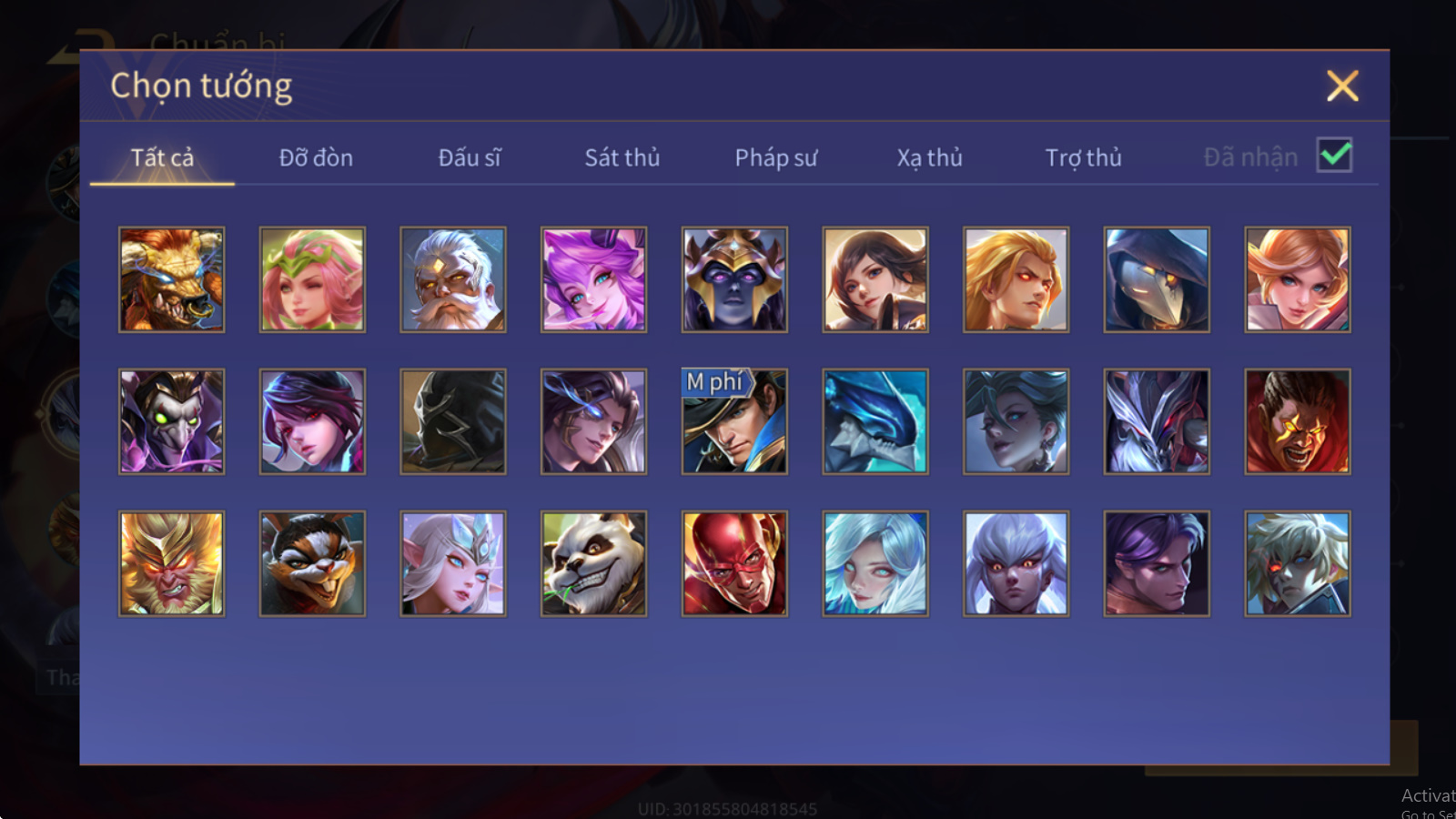
Task: Select the golden bull beast hero
Action: pos(171,279)
